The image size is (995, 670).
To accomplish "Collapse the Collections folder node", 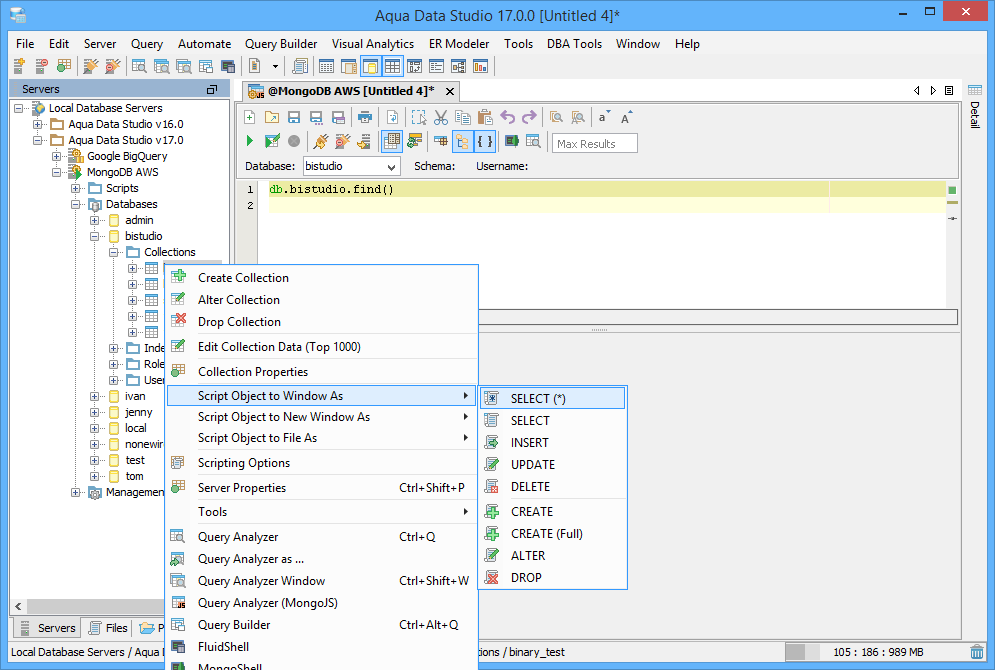I will coord(114,252).
